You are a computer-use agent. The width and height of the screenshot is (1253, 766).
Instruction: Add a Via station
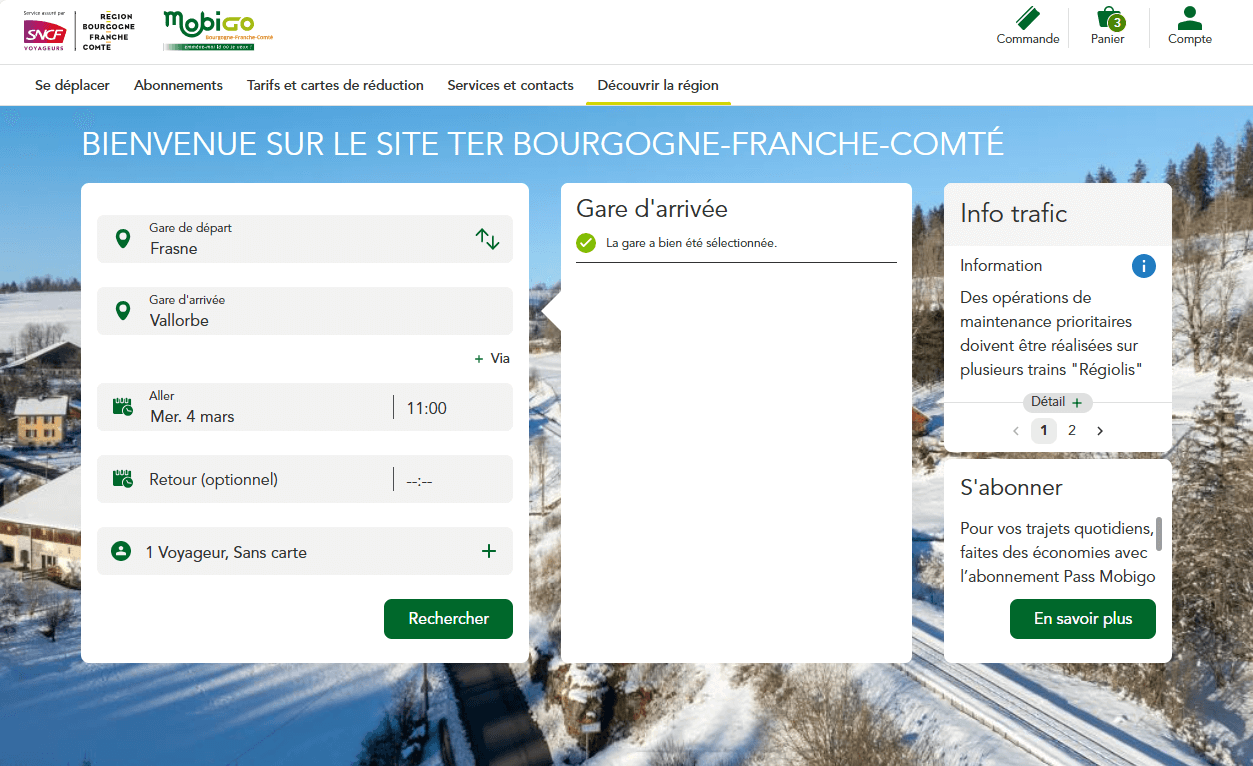pos(492,358)
